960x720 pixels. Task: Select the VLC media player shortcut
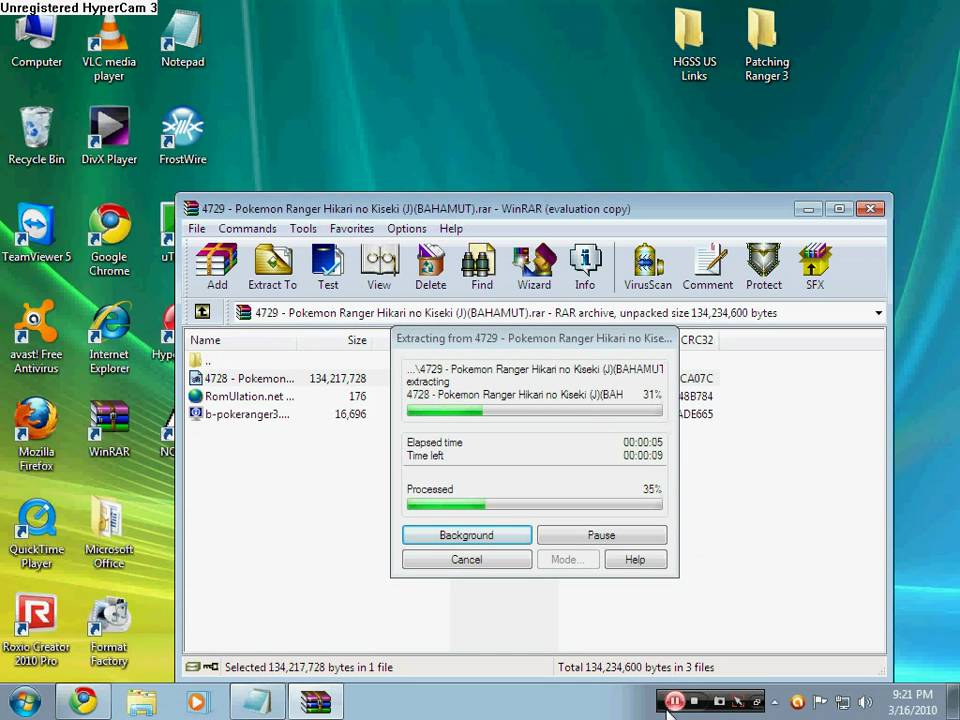point(109,48)
